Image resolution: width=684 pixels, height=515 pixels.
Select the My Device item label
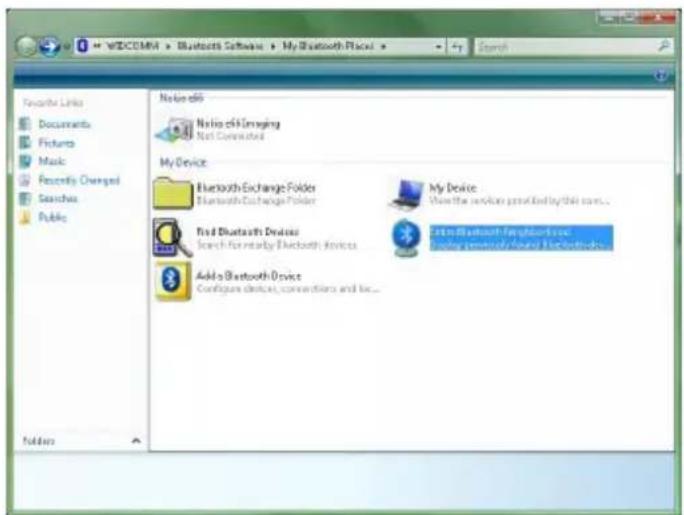coord(452,188)
